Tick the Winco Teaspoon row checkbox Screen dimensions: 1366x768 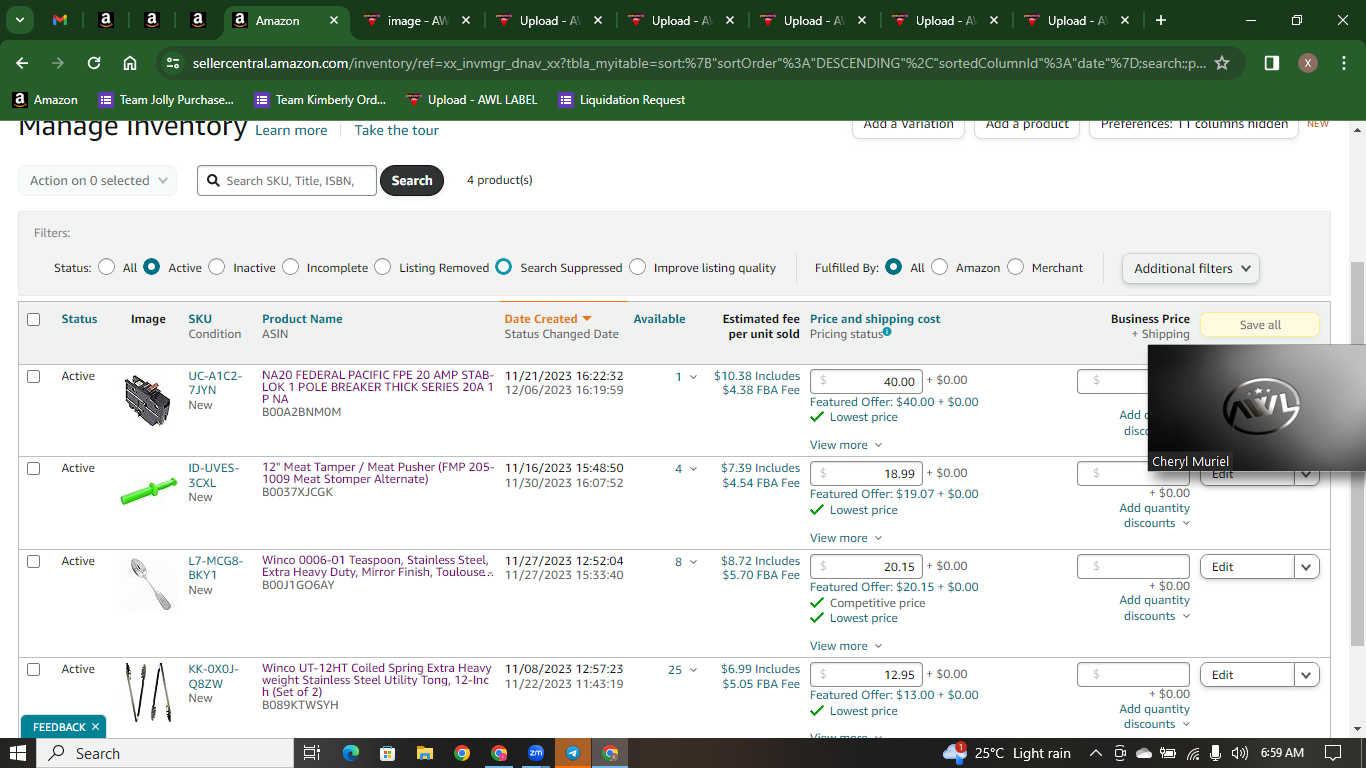34,561
